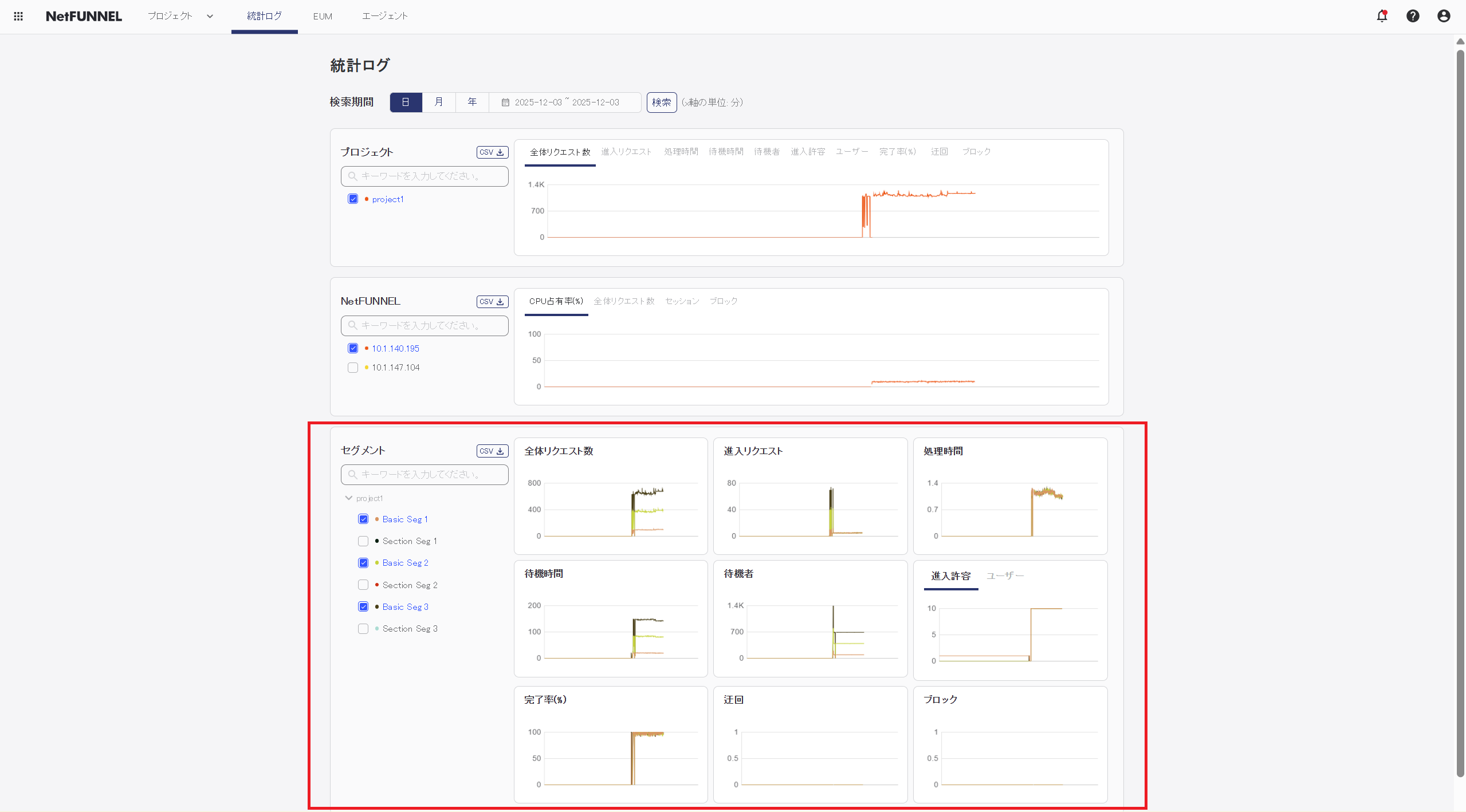Switch to the EUM menu tab
1466x812 pixels.
tap(323, 16)
